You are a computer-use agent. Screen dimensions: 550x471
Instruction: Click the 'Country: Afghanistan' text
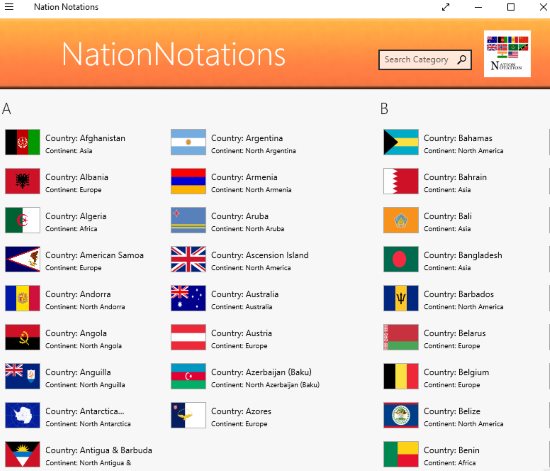pos(85,138)
